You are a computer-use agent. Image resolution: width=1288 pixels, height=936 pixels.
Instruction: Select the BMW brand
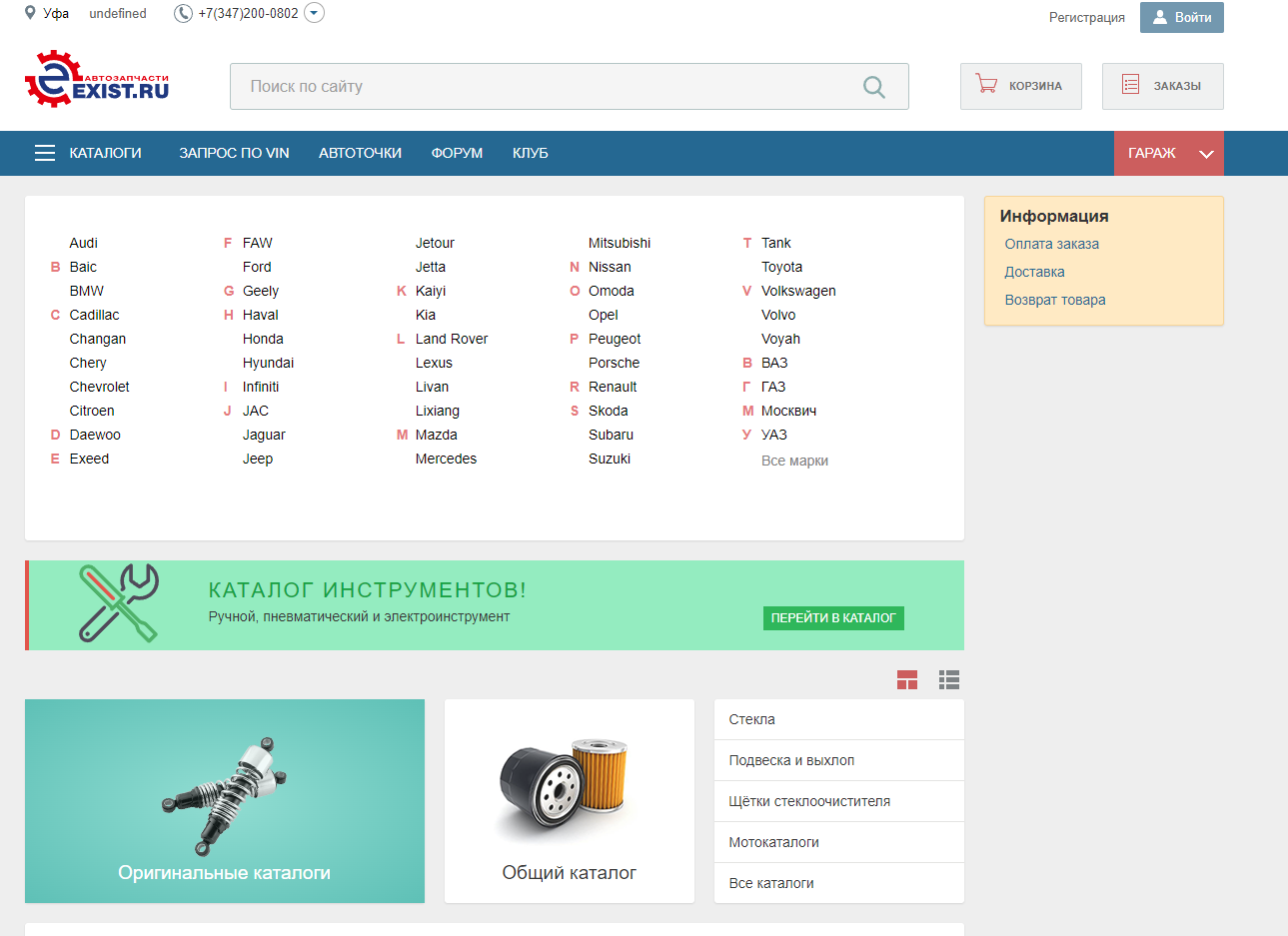coord(87,291)
